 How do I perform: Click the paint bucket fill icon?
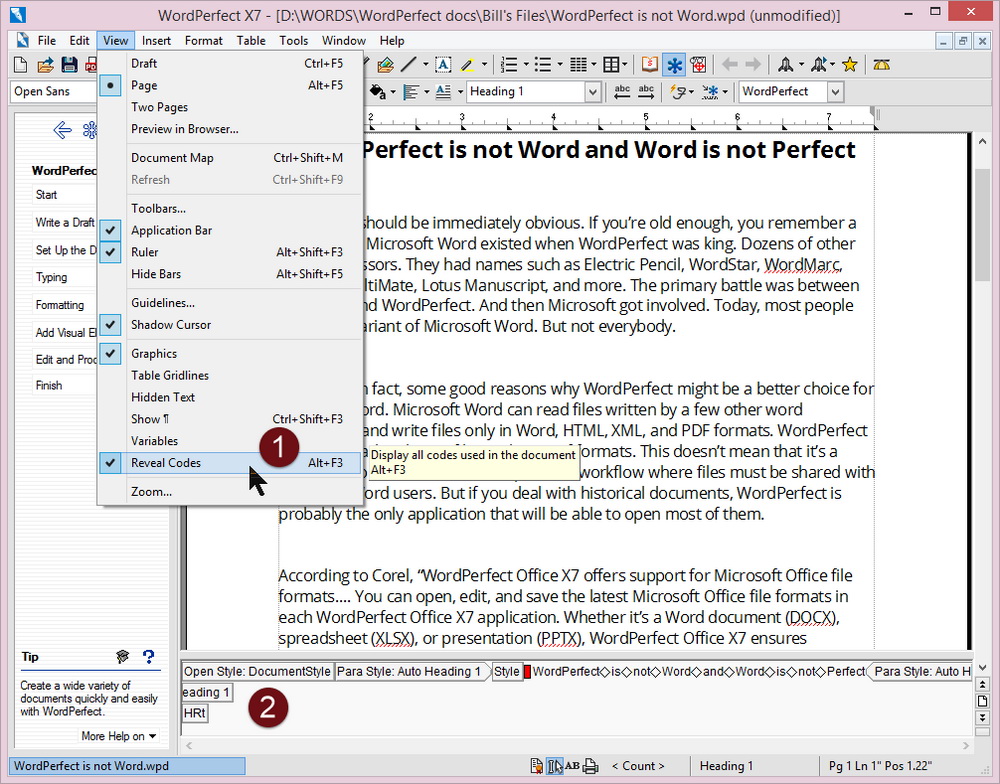(x=378, y=92)
